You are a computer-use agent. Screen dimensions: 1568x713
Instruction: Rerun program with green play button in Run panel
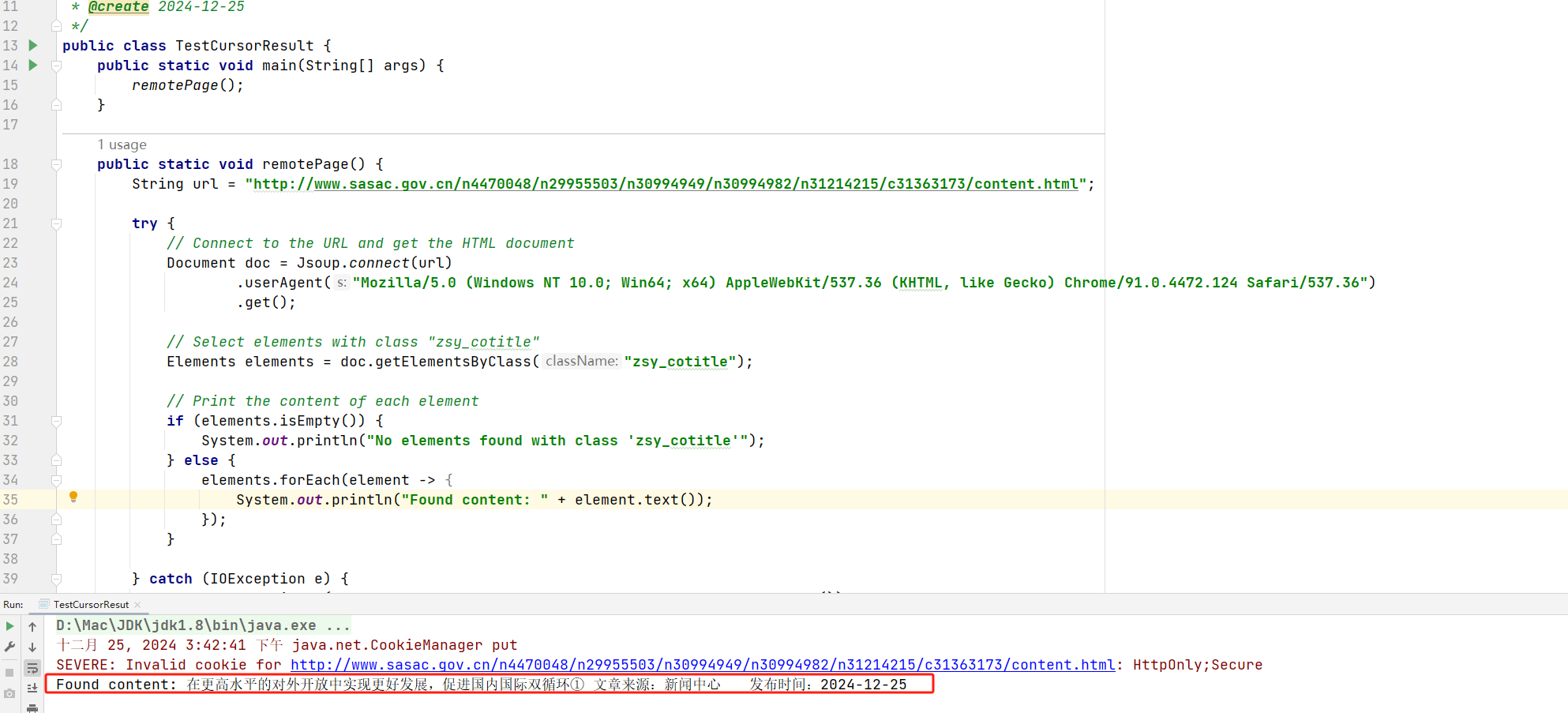[x=9, y=626]
